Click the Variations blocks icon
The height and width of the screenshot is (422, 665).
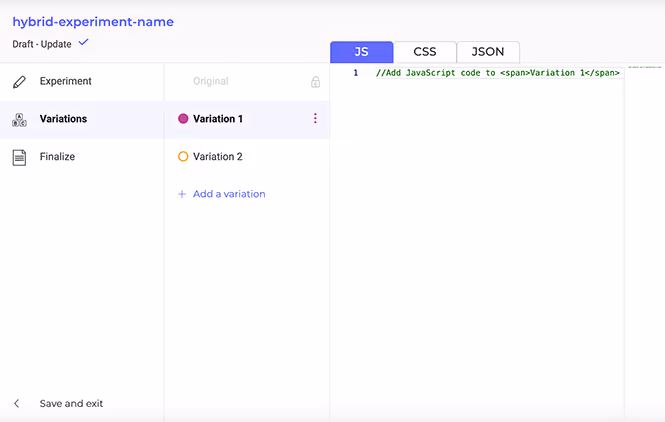tap(19, 120)
